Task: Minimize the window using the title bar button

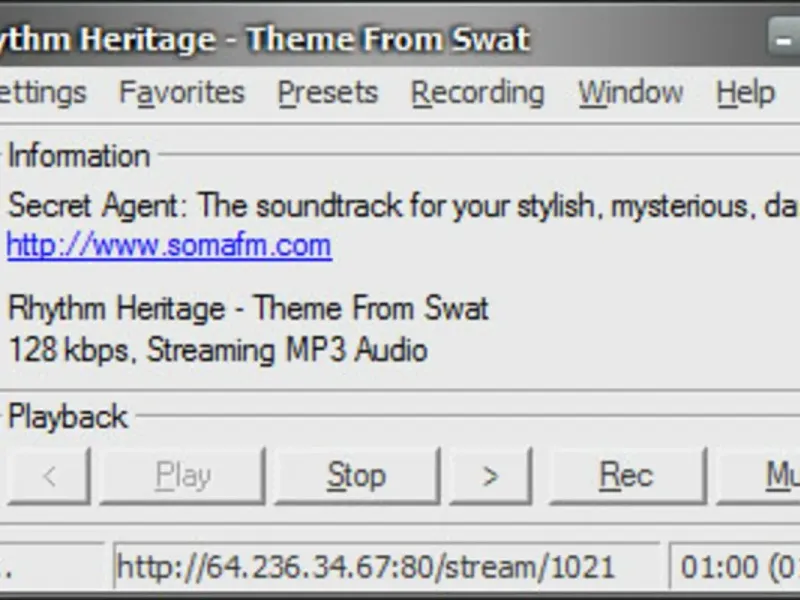Action: click(x=784, y=37)
